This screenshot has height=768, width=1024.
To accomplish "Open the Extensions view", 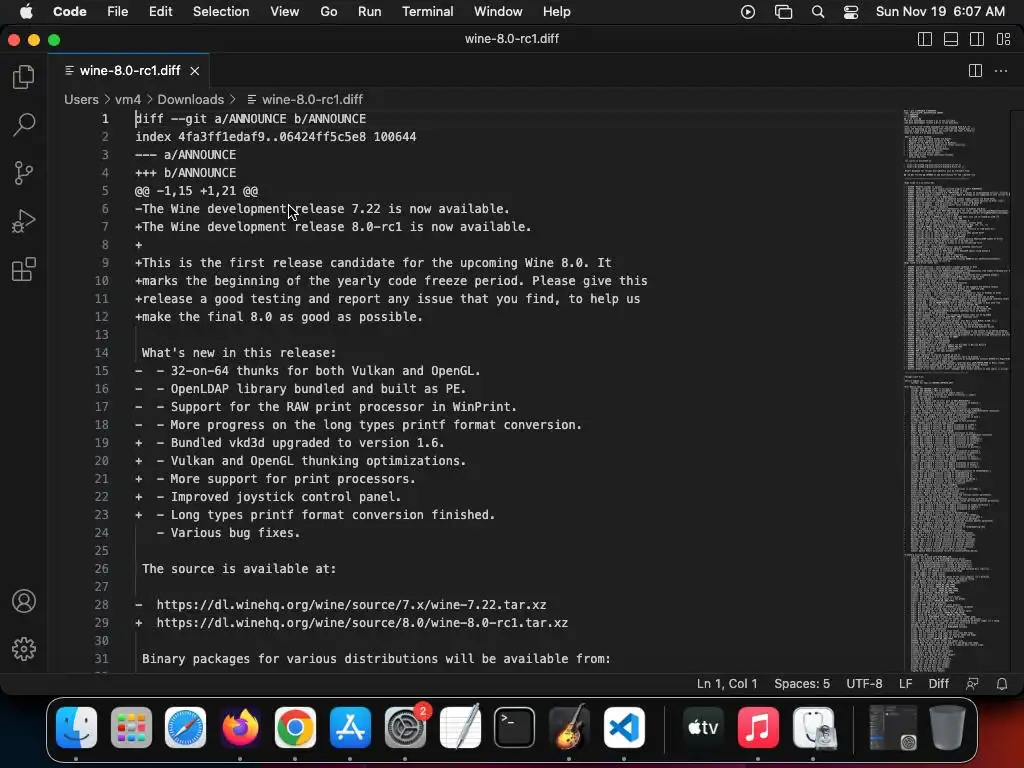I will pyautogui.click(x=24, y=269).
